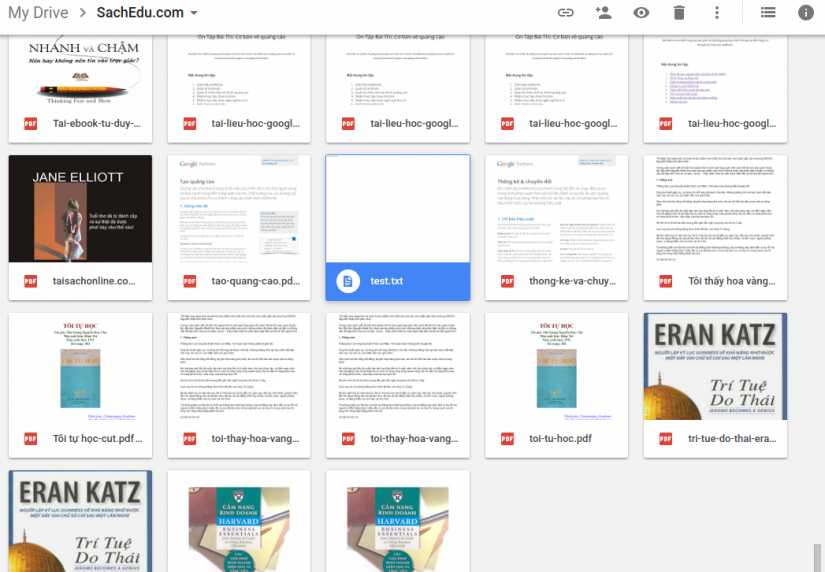Click PDF icon next to toi-tu-hoc.pdf
This screenshot has height=572, width=825.
507,439
